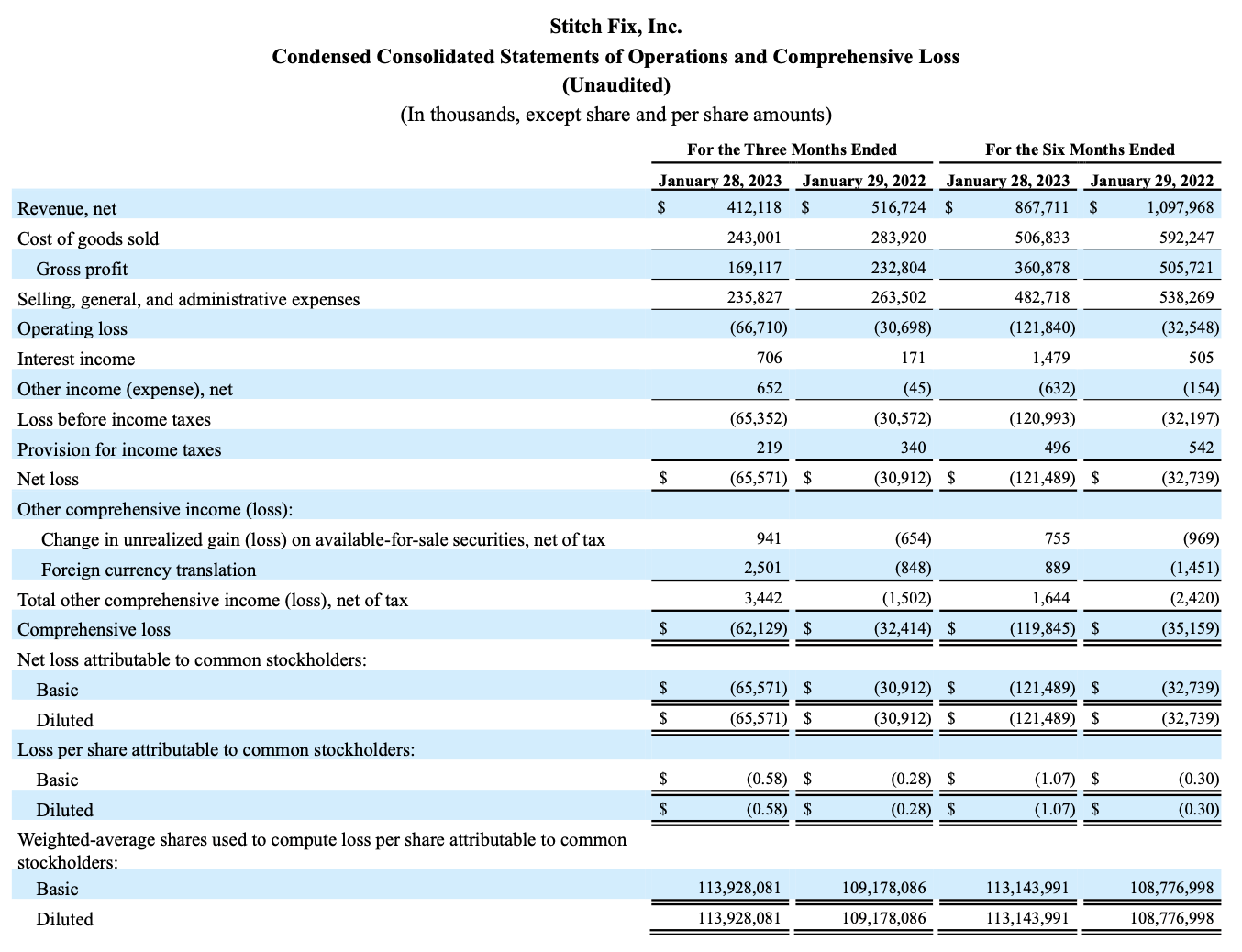Click 'Selling, general, and administrative expenses' label
Image resolution: width=1242 pixels, height=952 pixels.
[x=189, y=299]
